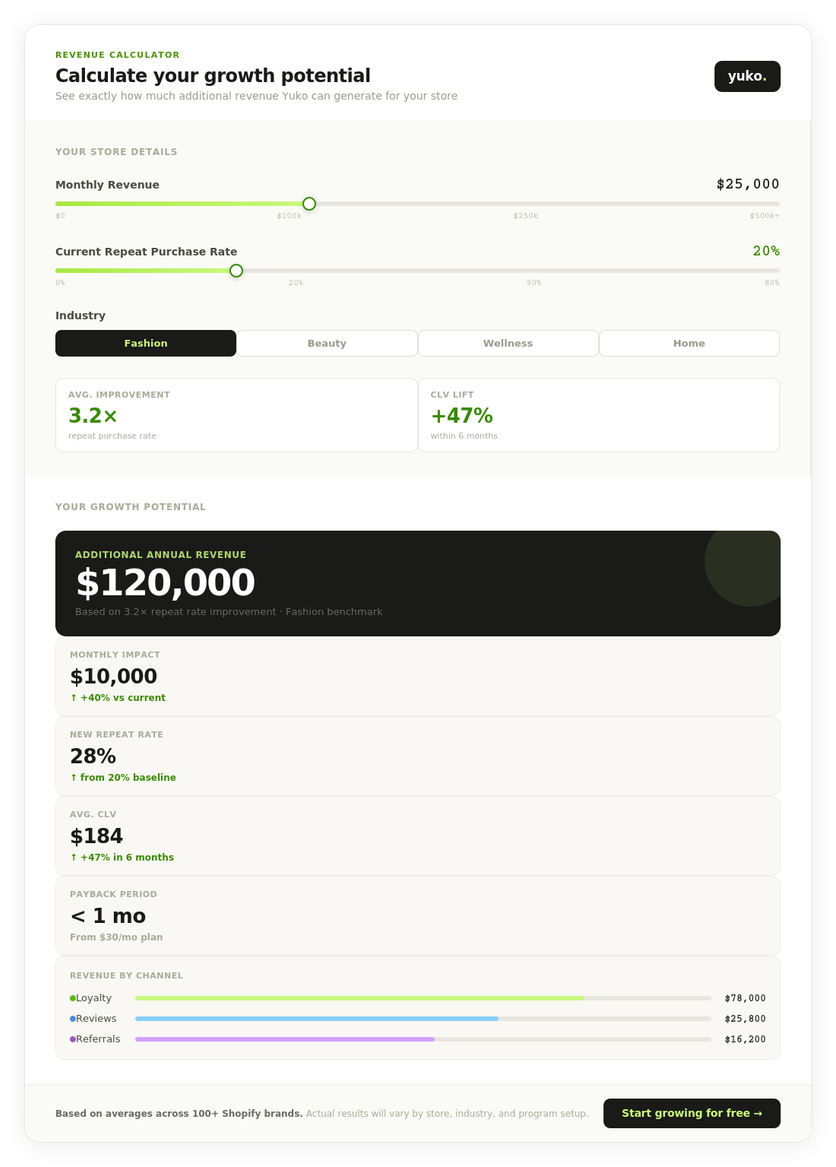Click the yuko logo badge
This screenshot has width=836, height=1167.
pyautogui.click(x=746, y=75)
